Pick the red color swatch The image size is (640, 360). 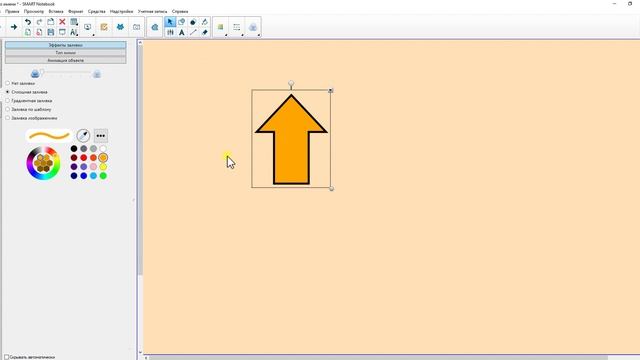(84, 158)
